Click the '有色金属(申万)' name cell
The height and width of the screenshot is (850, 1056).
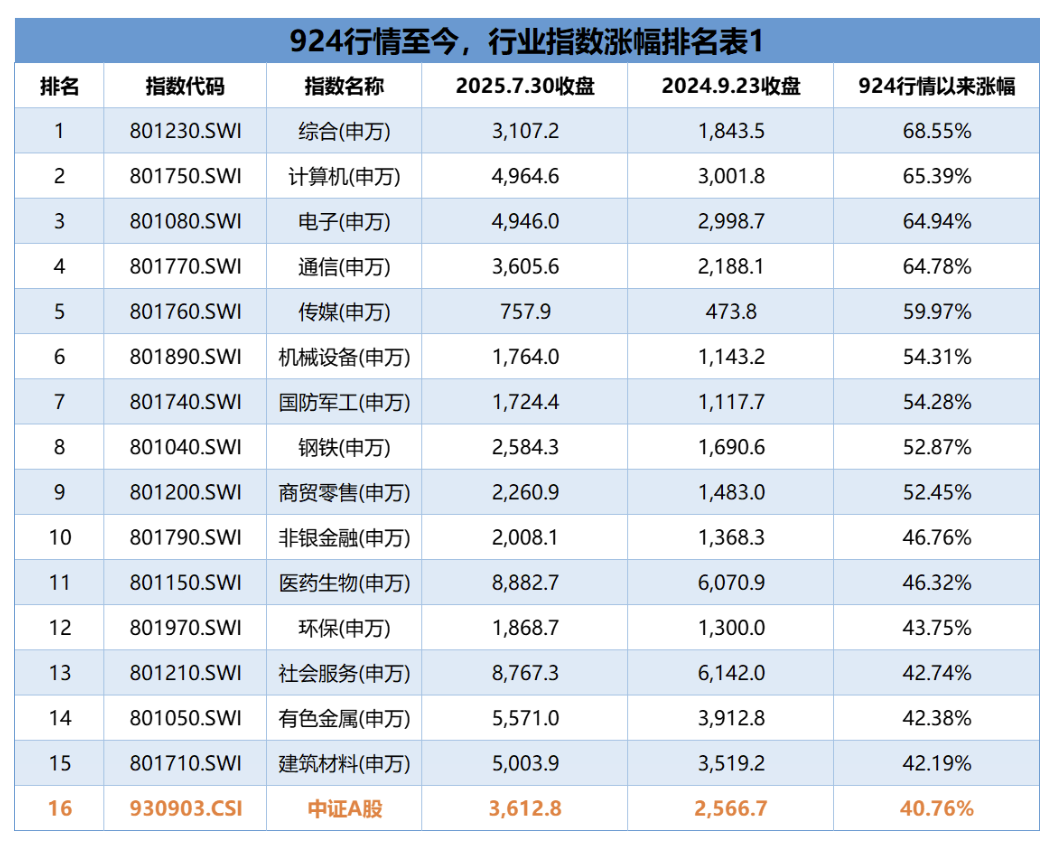344,718
